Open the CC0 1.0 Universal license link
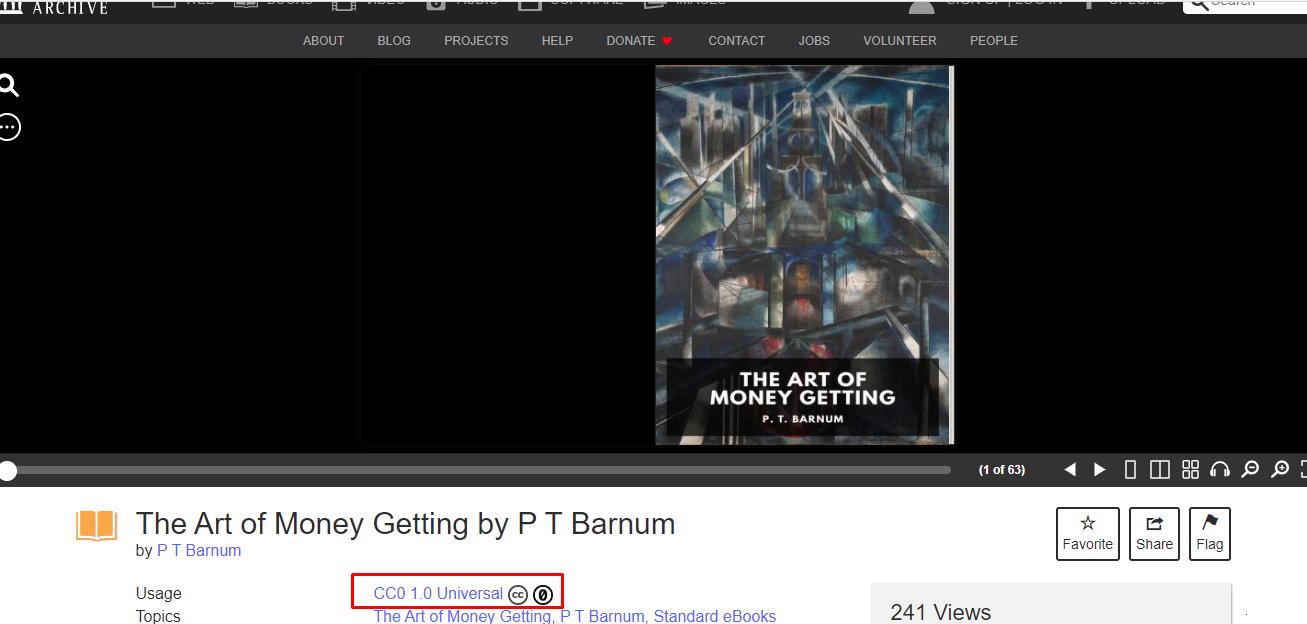 click(x=438, y=594)
